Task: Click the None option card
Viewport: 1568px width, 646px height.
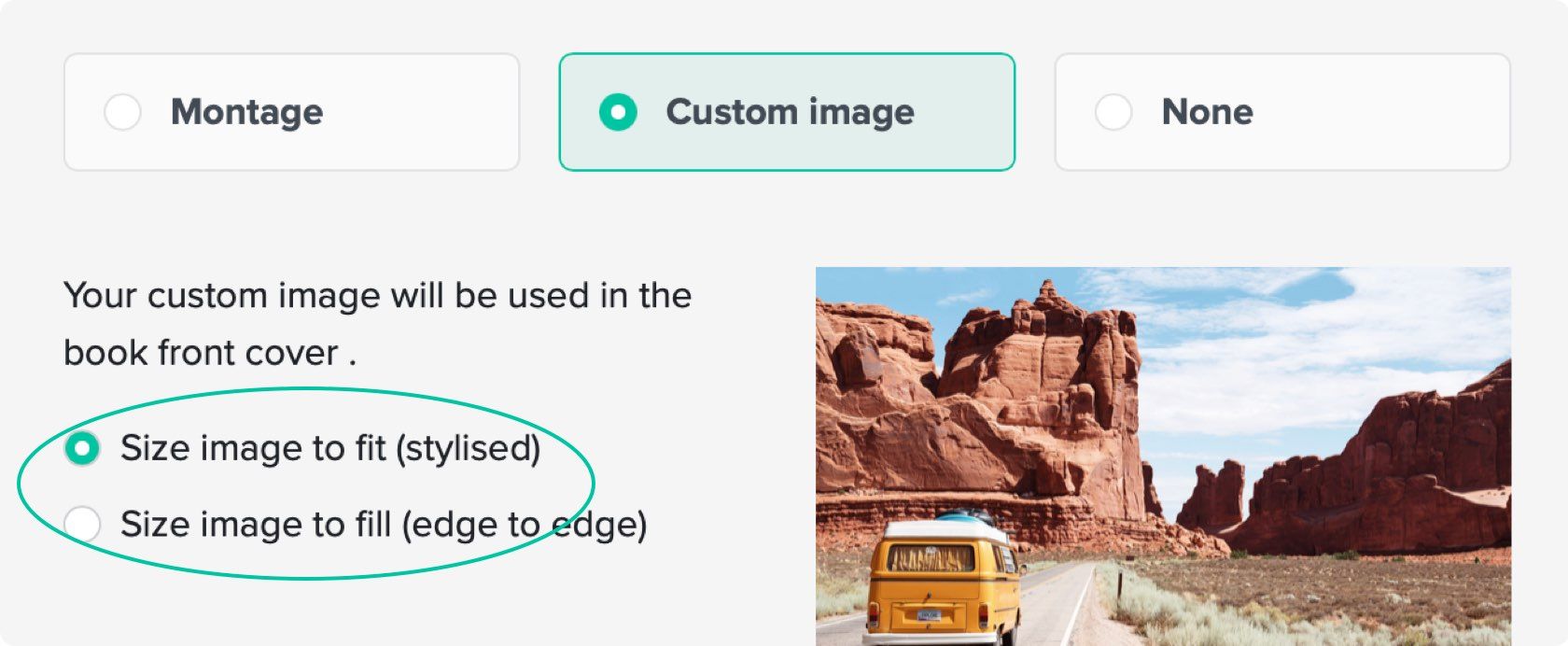Action: (x=1283, y=112)
